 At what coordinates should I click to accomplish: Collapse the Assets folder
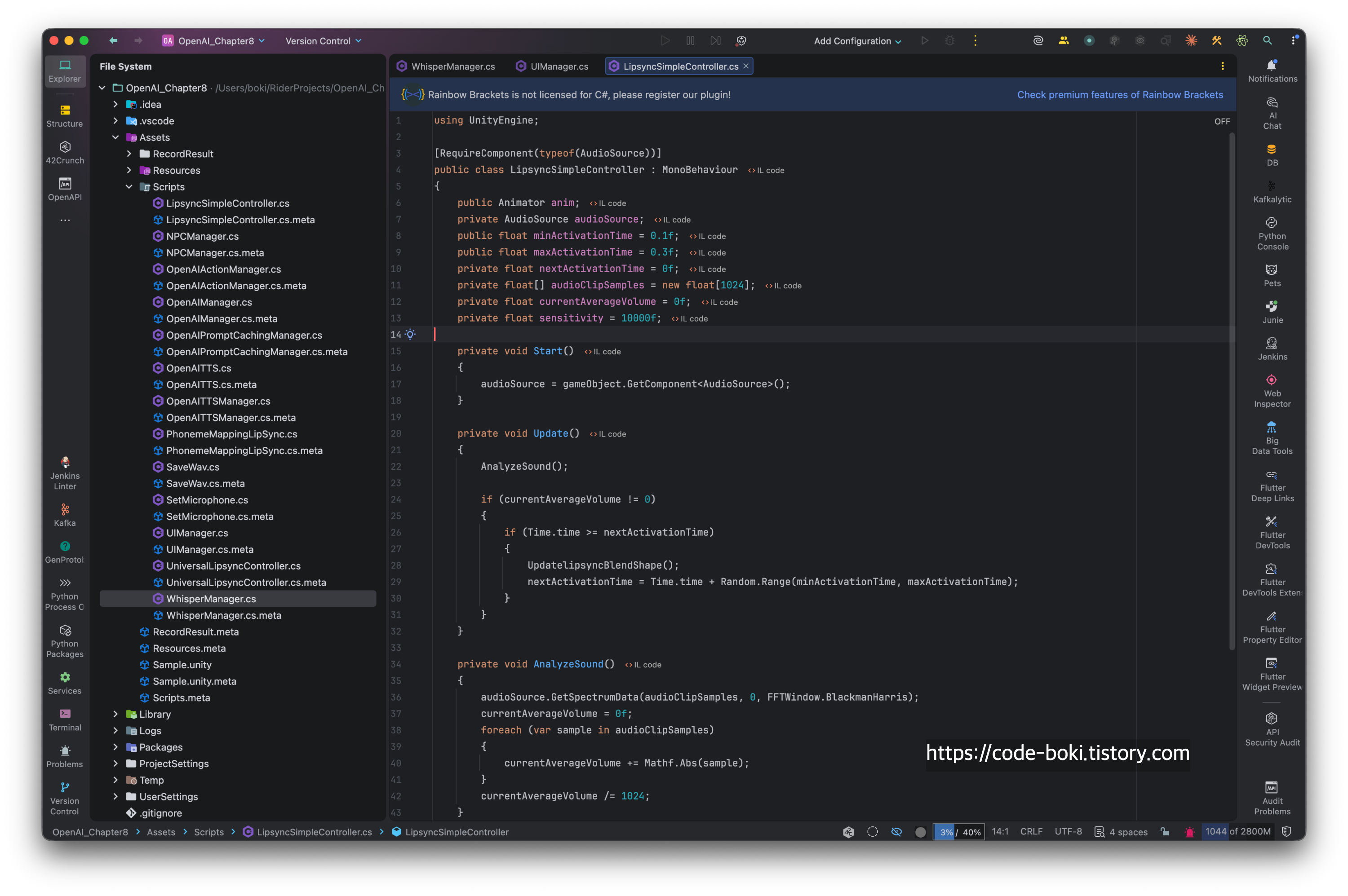115,138
